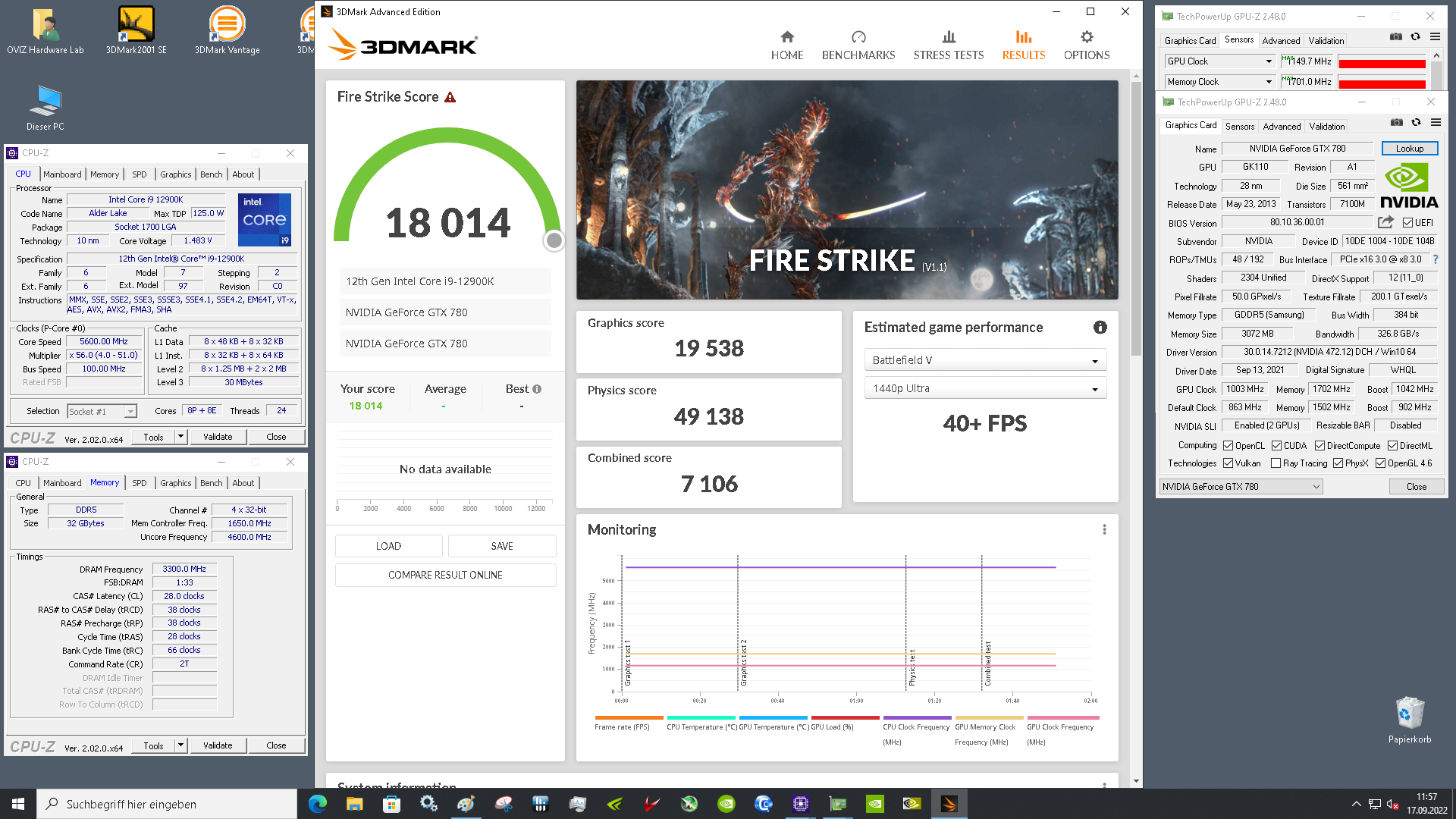This screenshot has height=819, width=1456.
Task: Click 3DMark icon in taskbar
Action: [x=949, y=804]
